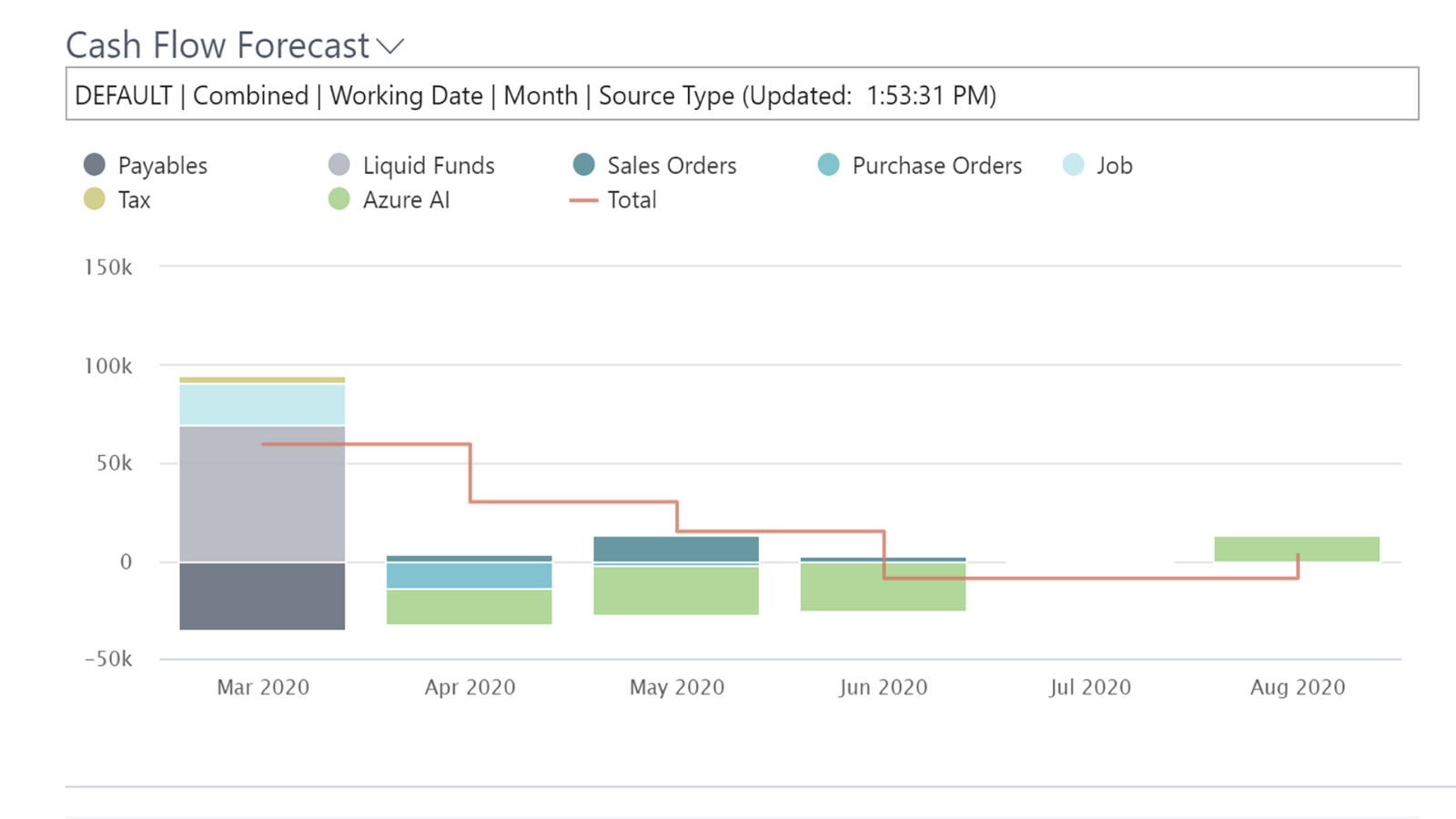Click the Jul 2020 axis label
Viewport: 1456px width, 819px height.
point(1090,687)
